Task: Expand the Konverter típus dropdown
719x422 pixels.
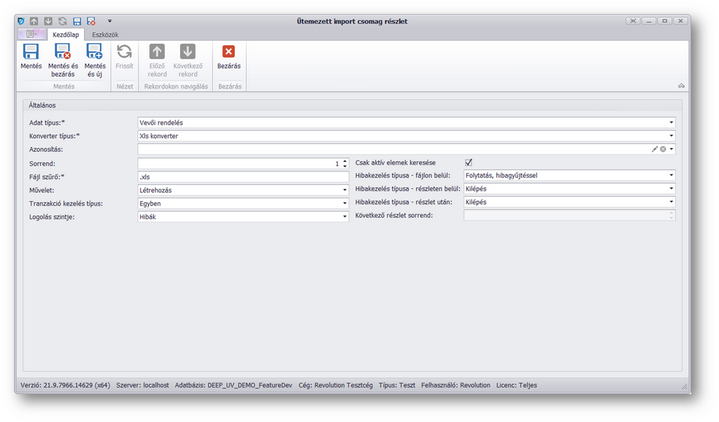Action: [x=672, y=136]
